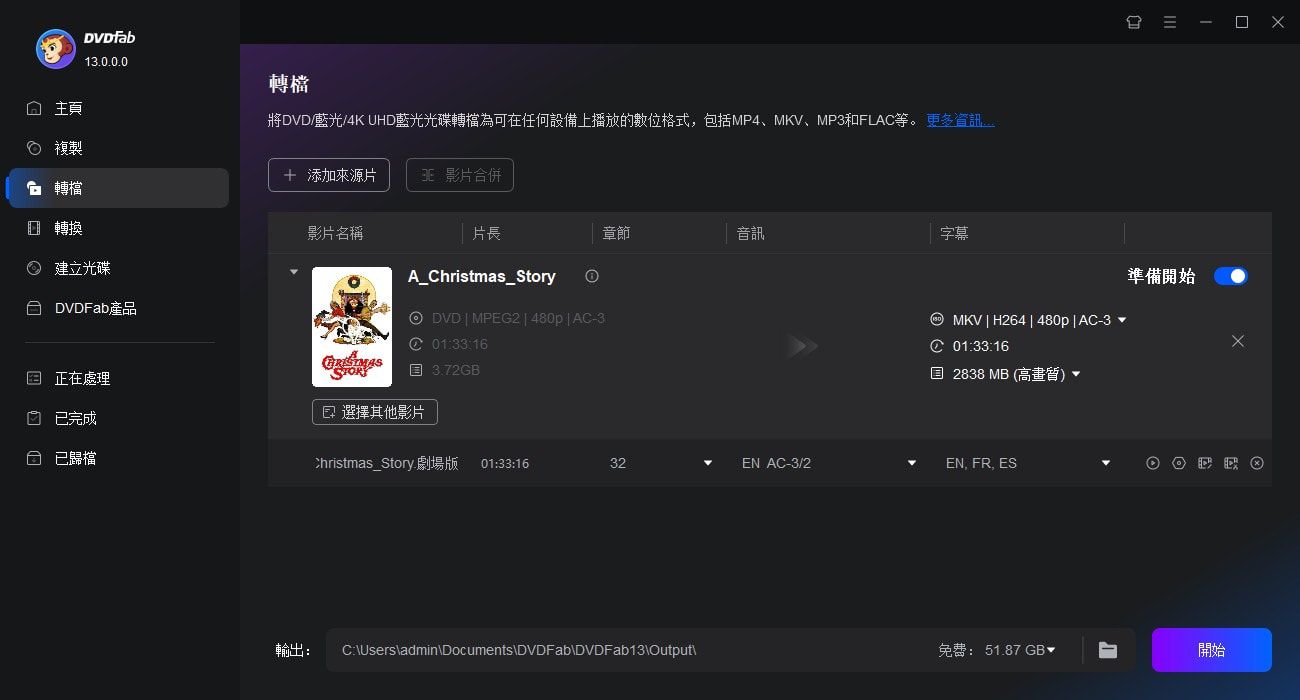This screenshot has height=700, width=1300.
Task: Expand the EN AC-3/2 audio dropdown
Action: click(x=912, y=463)
